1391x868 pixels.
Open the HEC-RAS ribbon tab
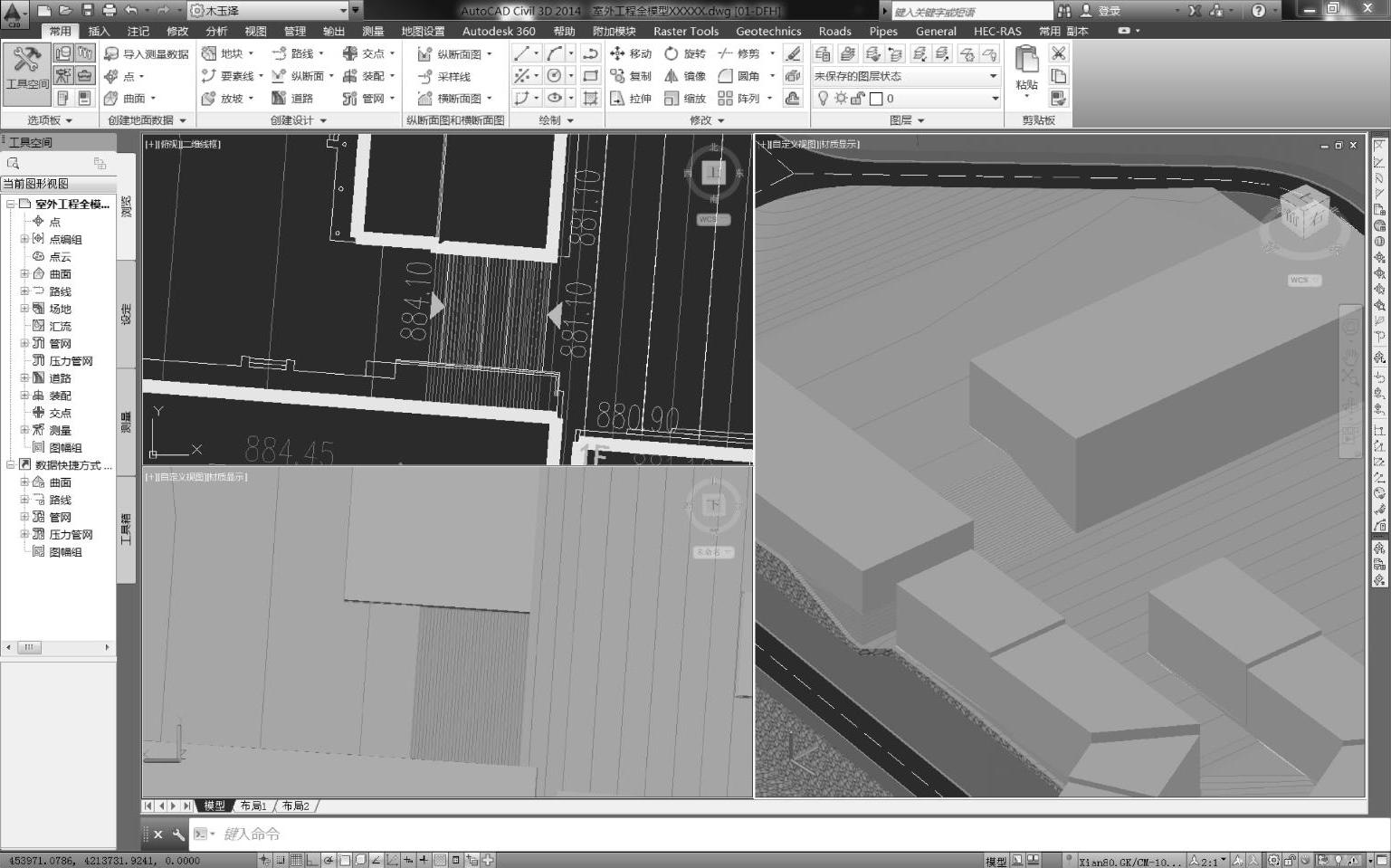tap(997, 31)
